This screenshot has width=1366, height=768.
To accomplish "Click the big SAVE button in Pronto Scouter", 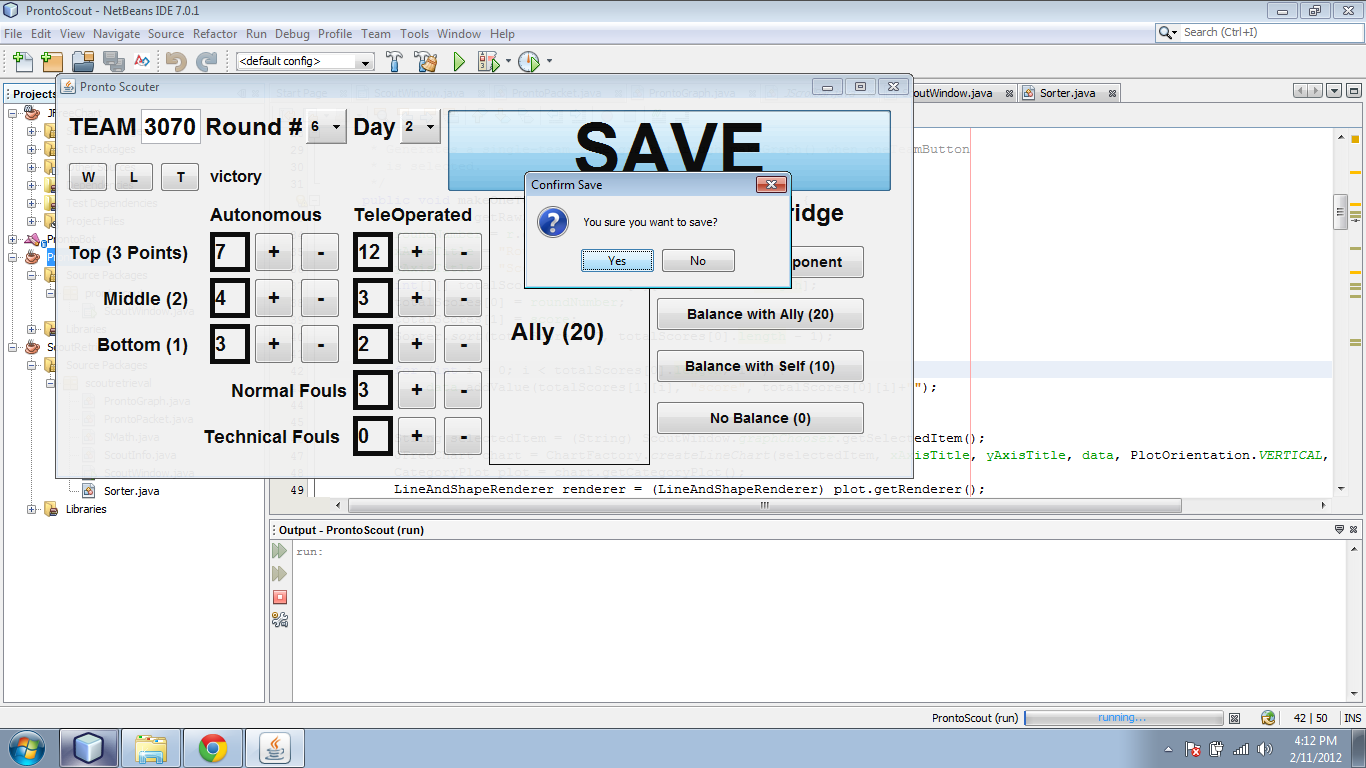I will (x=669, y=149).
